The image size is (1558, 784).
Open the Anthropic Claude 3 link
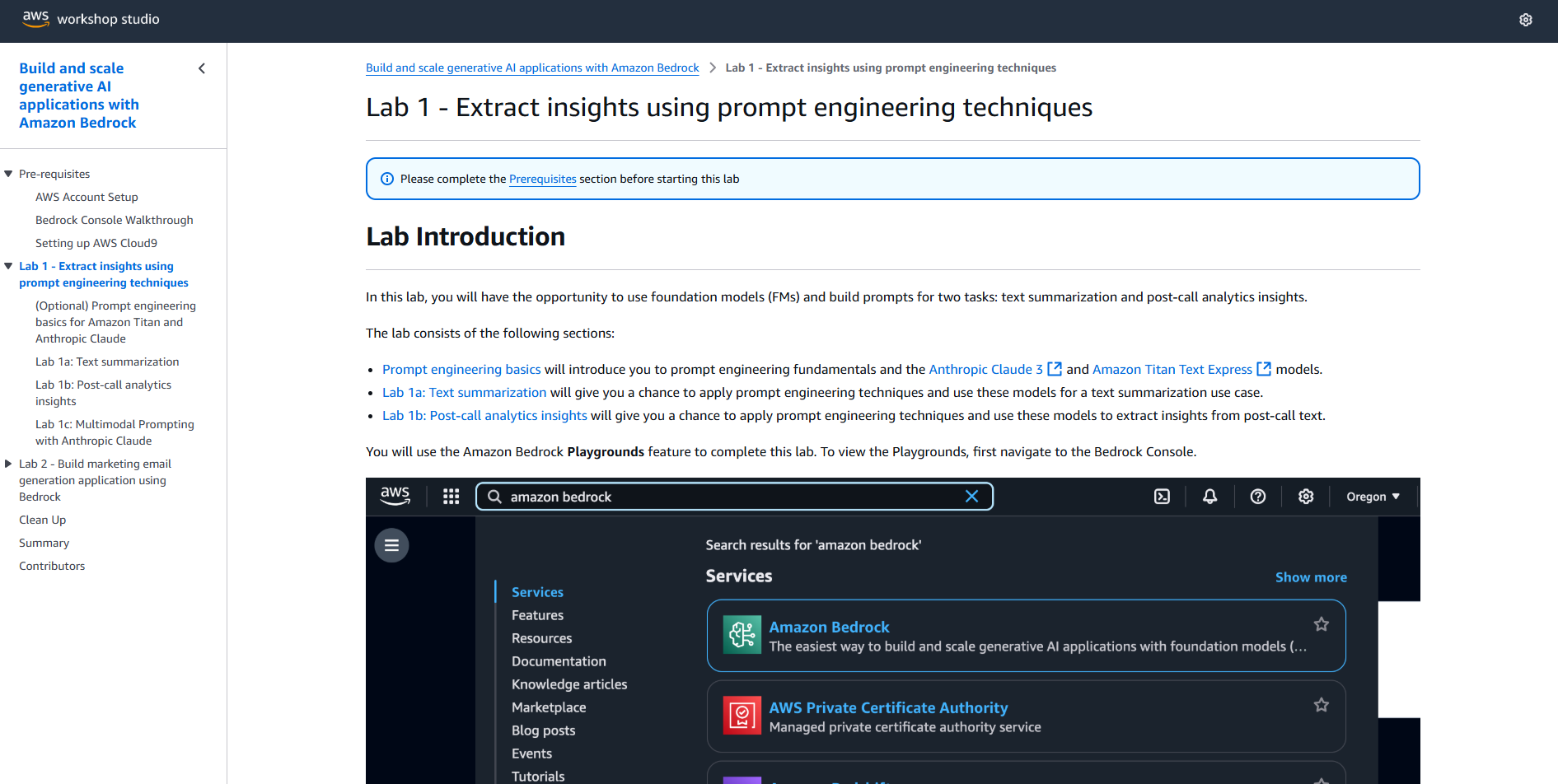pos(985,369)
